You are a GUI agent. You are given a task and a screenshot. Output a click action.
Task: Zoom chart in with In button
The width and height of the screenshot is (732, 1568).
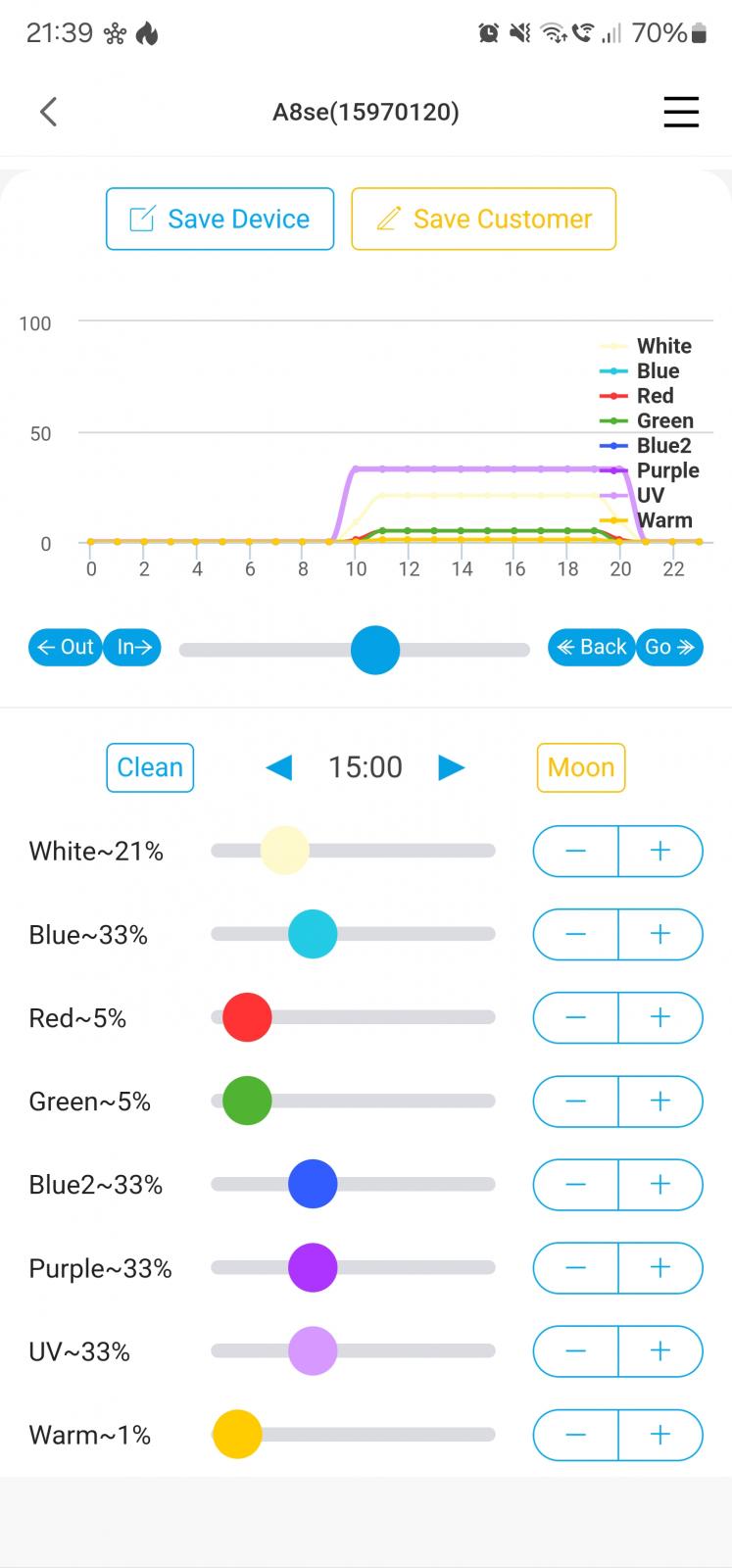click(133, 647)
